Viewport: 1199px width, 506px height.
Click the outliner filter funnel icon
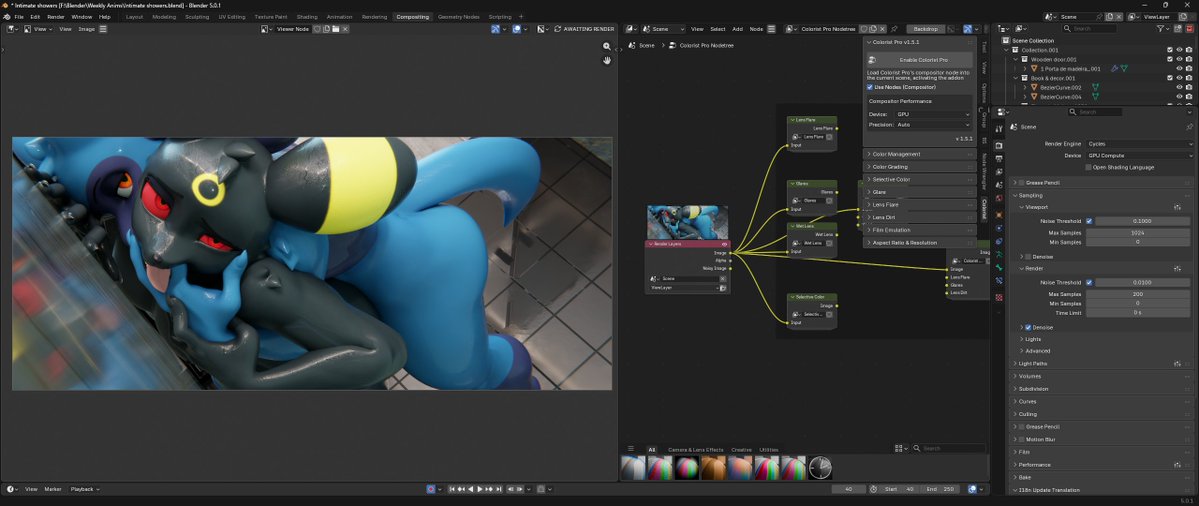(x=1161, y=28)
